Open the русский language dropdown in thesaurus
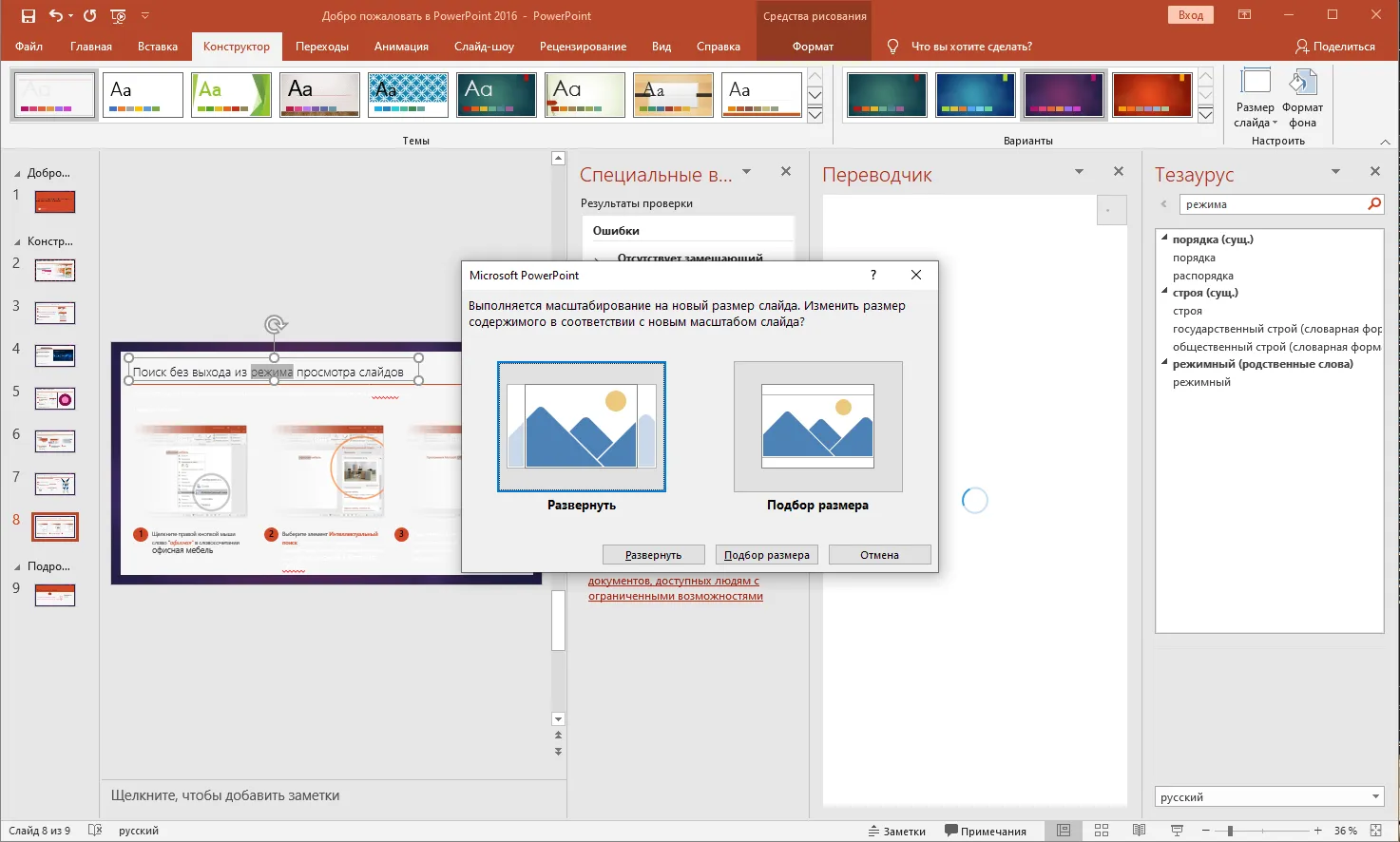The image size is (1400, 842). click(1375, 797)
